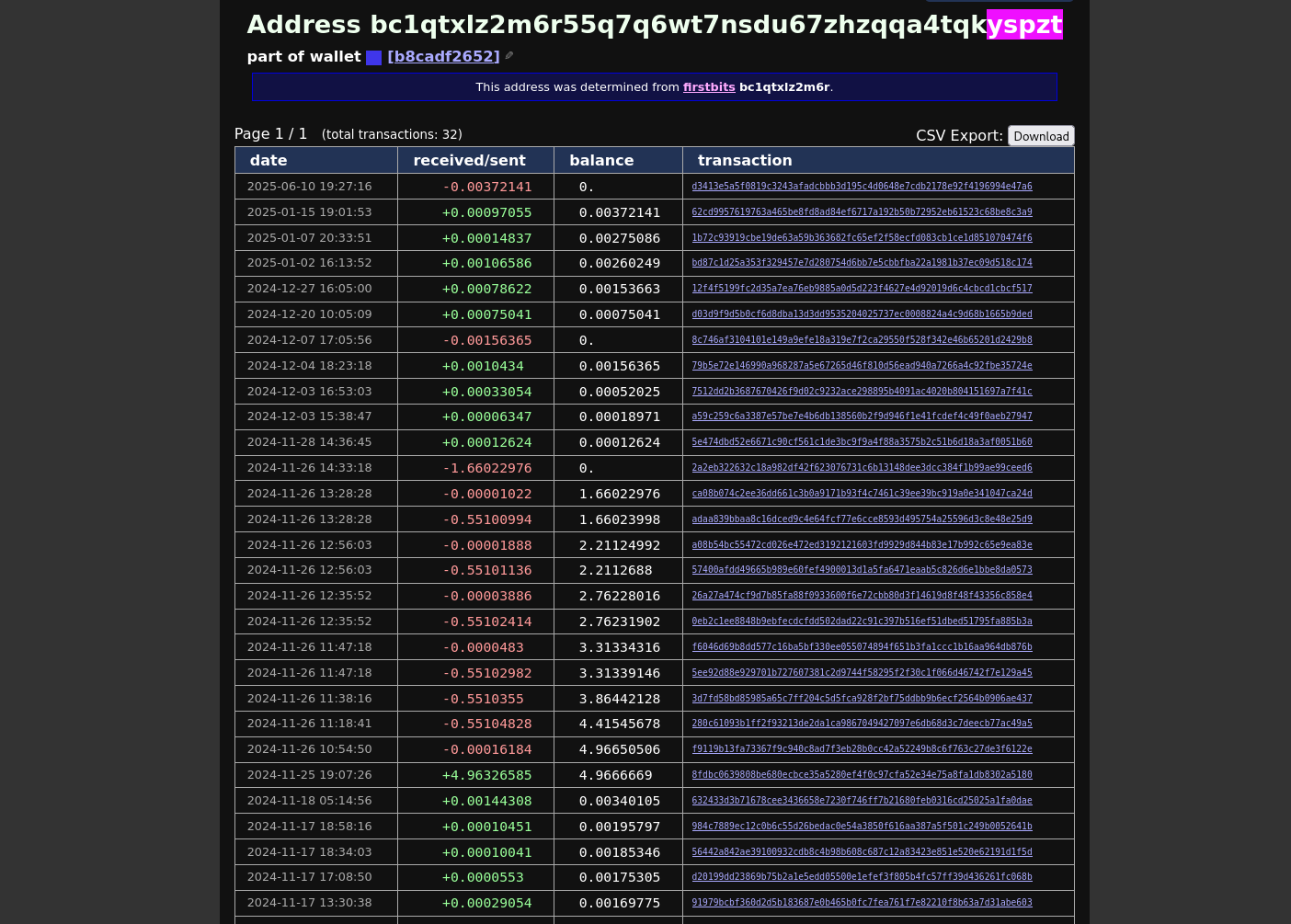
Task: Open transaction 5e474dbd52e6671…
Action: point(862,442)
